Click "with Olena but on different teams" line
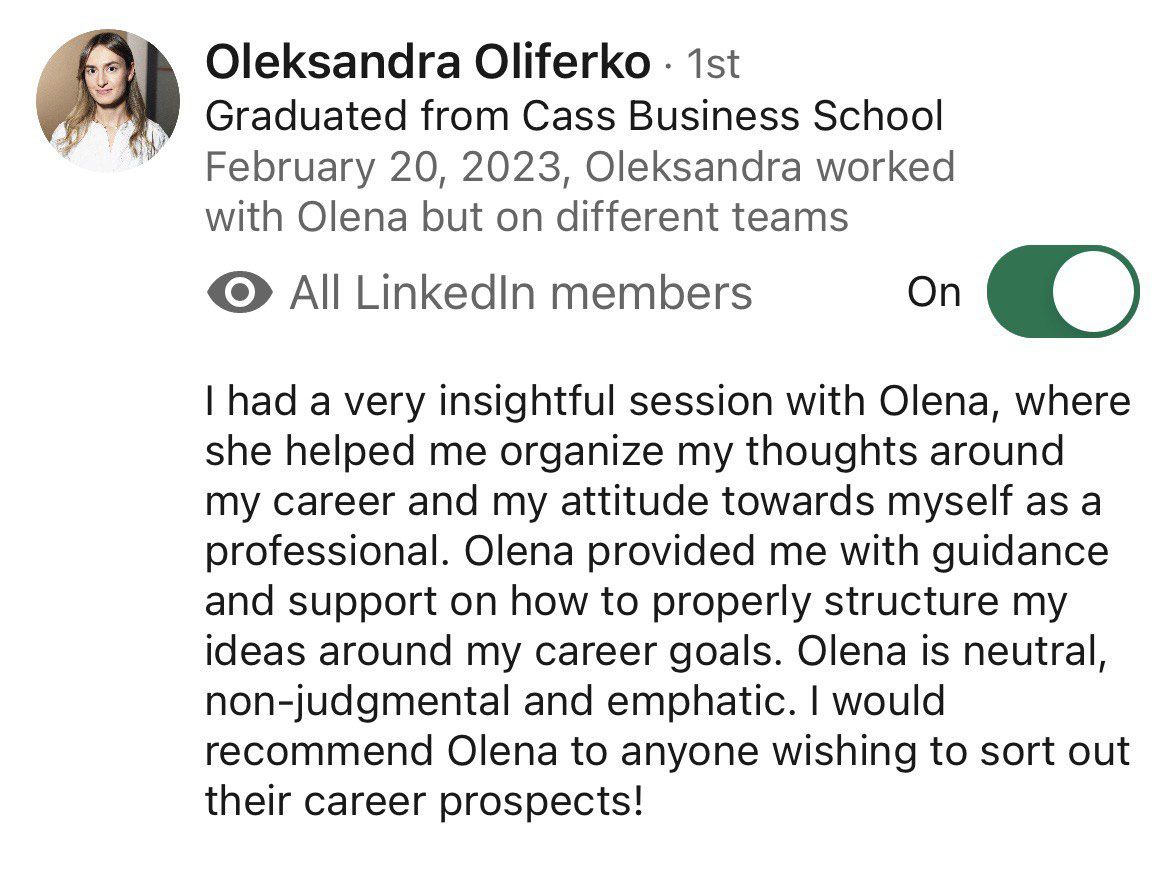Image resolution: width=1170 pixels, height=869 pixels. [x=527, y=217]
